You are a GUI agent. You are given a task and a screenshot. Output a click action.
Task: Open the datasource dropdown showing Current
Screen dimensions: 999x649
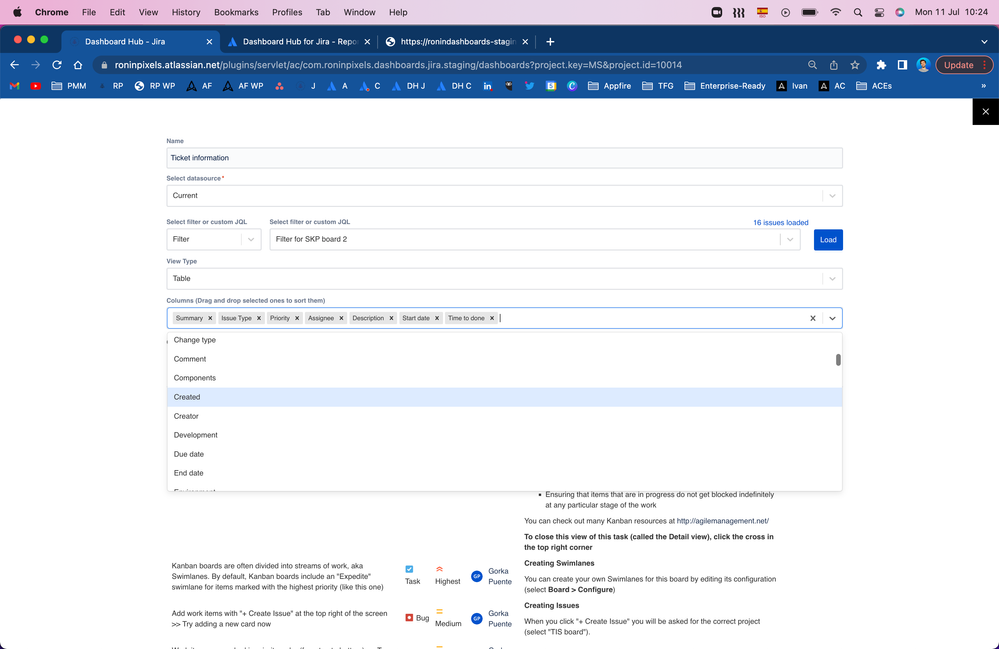click(x=833, y=195)
